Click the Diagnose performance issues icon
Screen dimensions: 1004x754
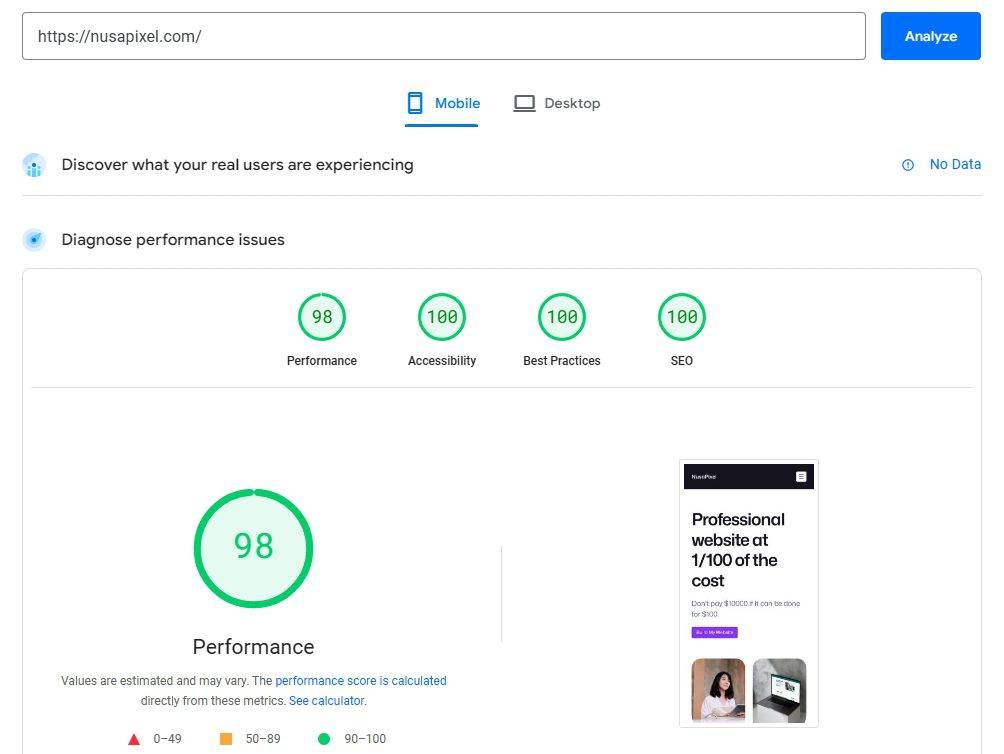coord(34,240)
